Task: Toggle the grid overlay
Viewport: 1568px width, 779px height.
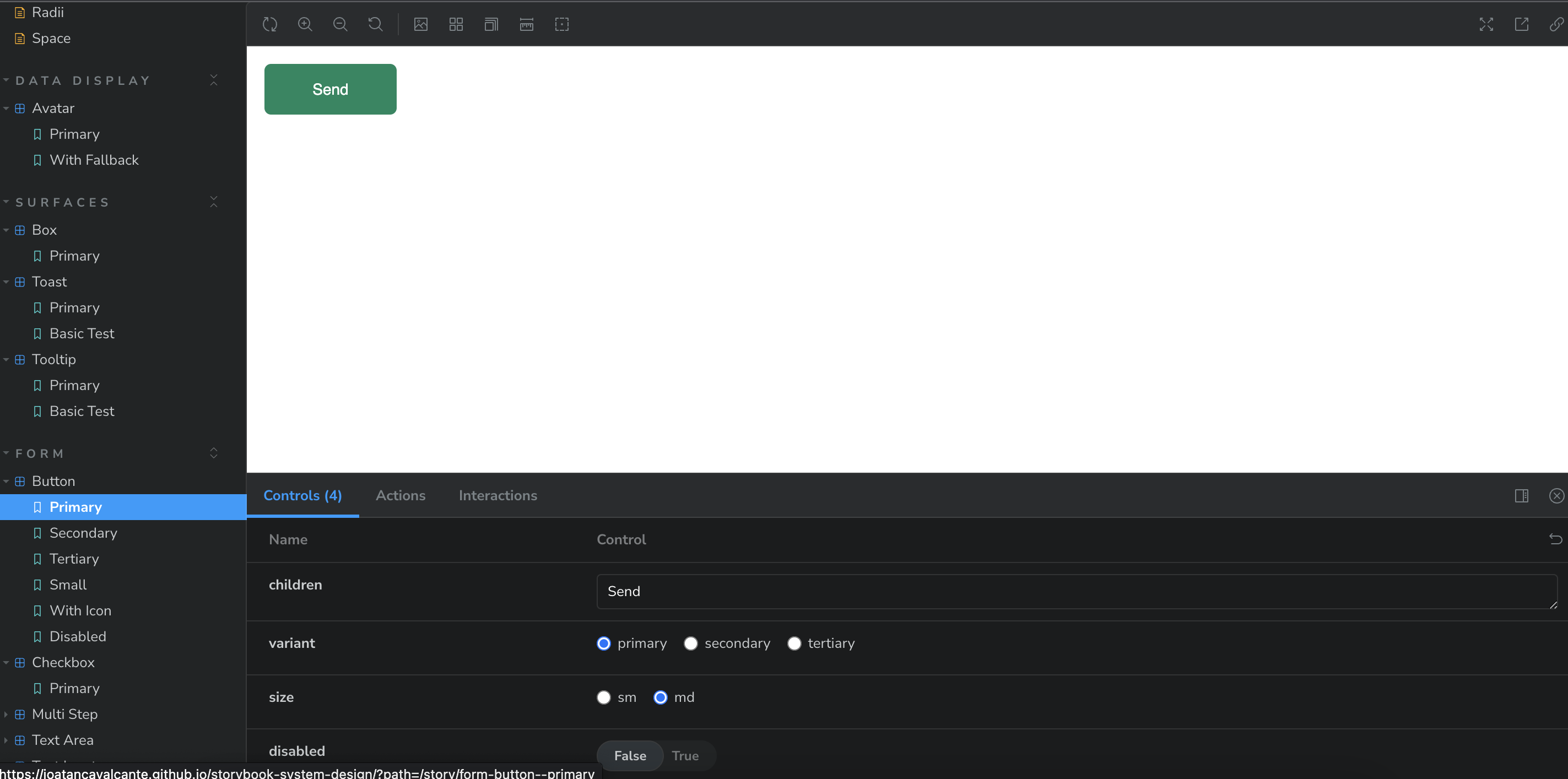Action: pos(455,24)
